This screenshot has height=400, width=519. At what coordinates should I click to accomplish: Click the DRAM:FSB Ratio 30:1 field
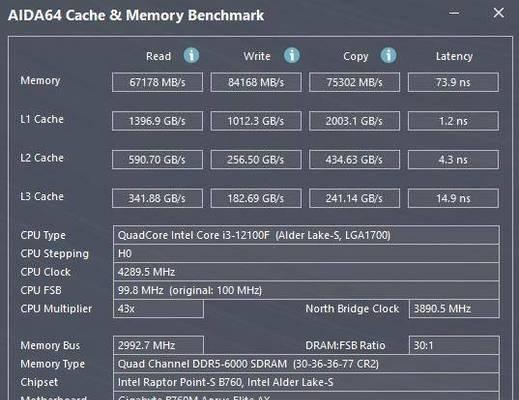pyautogui.click(x=454, y=345)
